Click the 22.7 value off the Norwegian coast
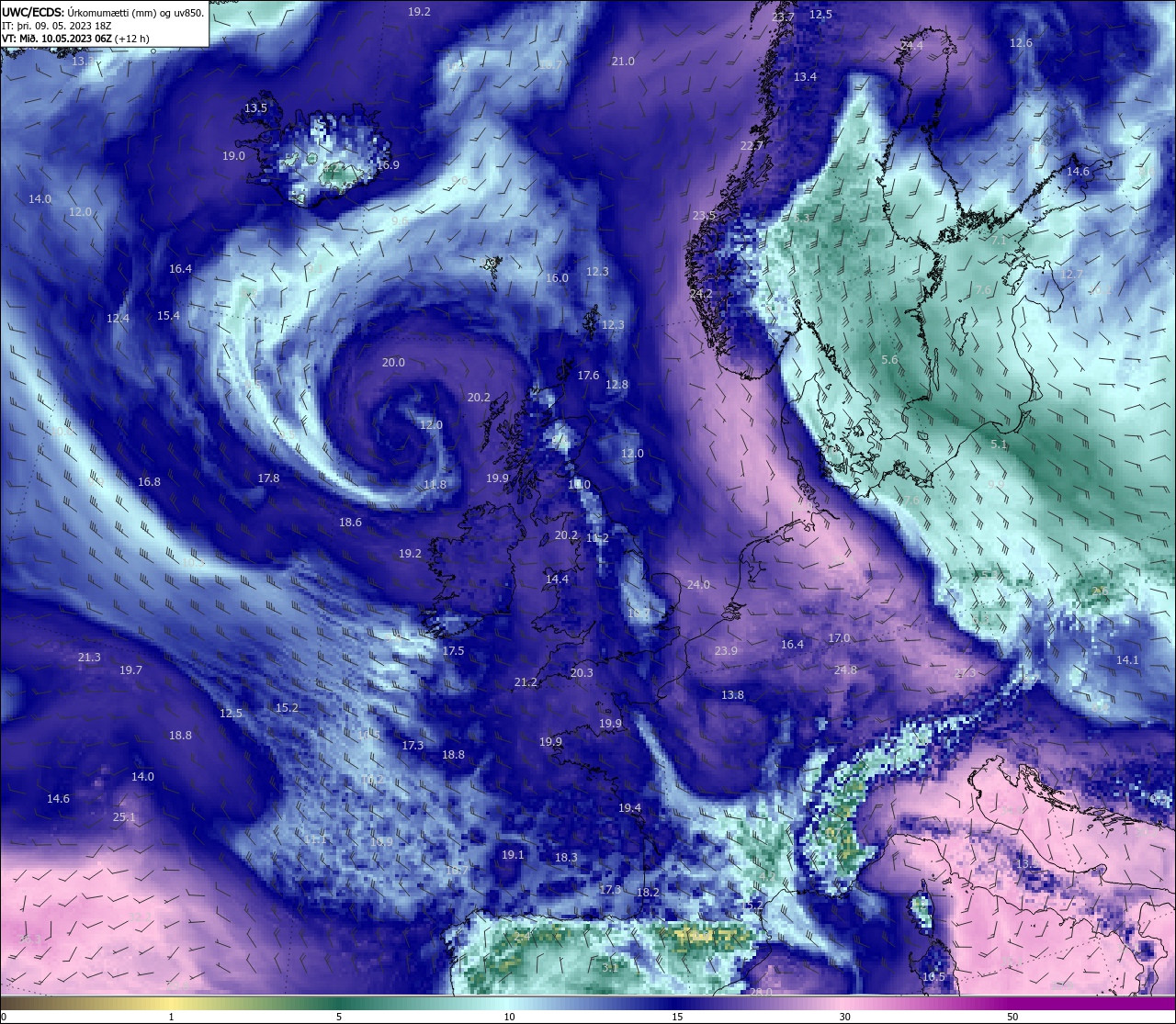Viewport: 1176px width, 1024px height. point(752,145)
